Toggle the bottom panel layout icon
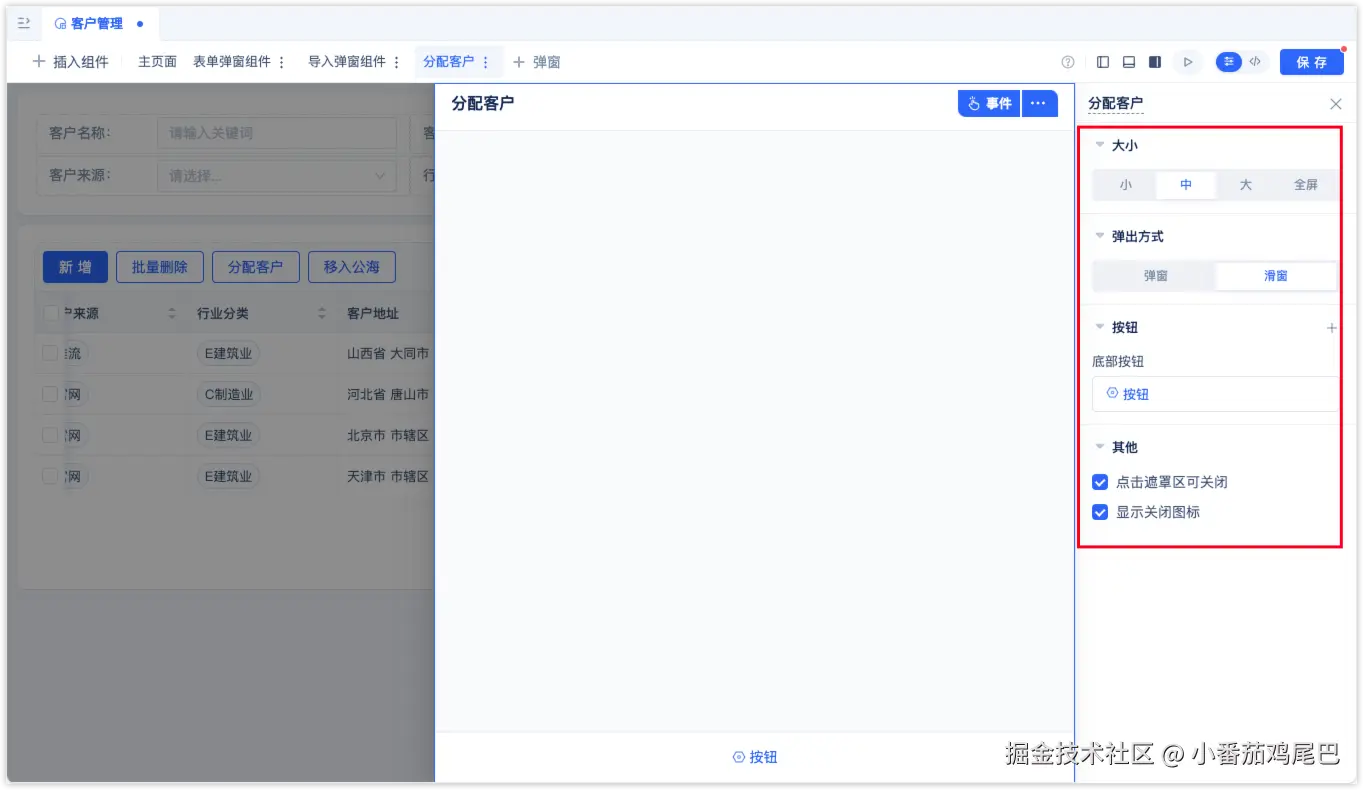 pos(1129,62)
